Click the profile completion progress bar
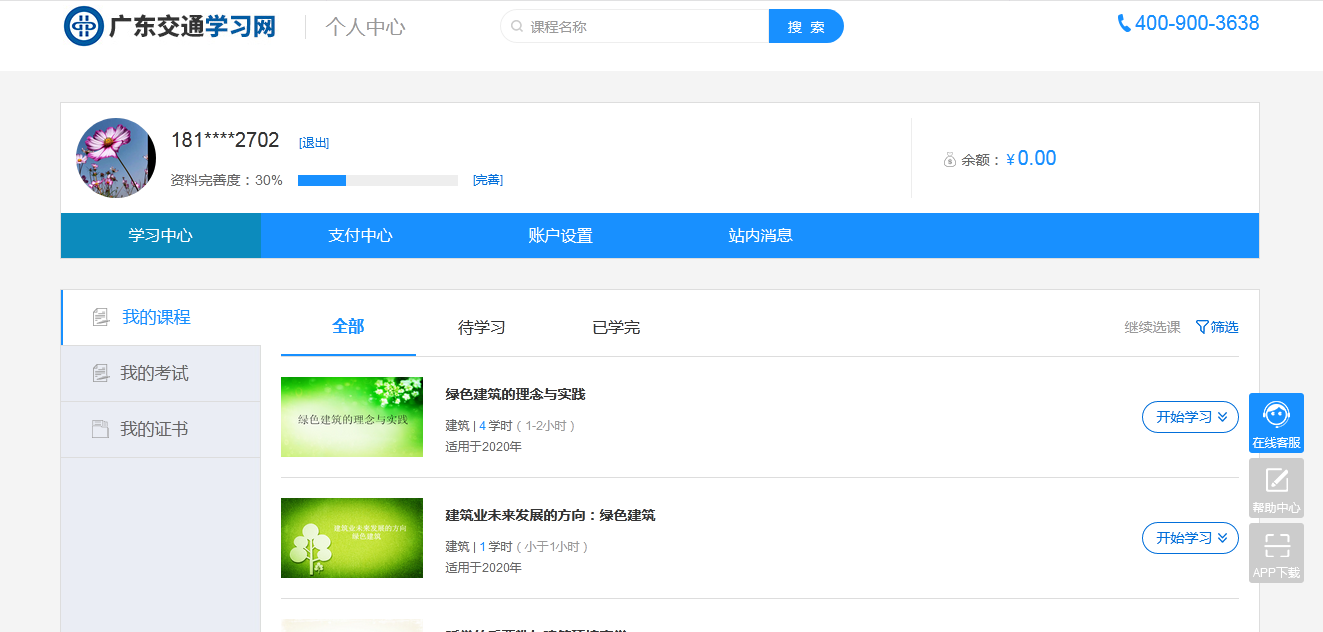1323x632 pixels. click(377, 181)
